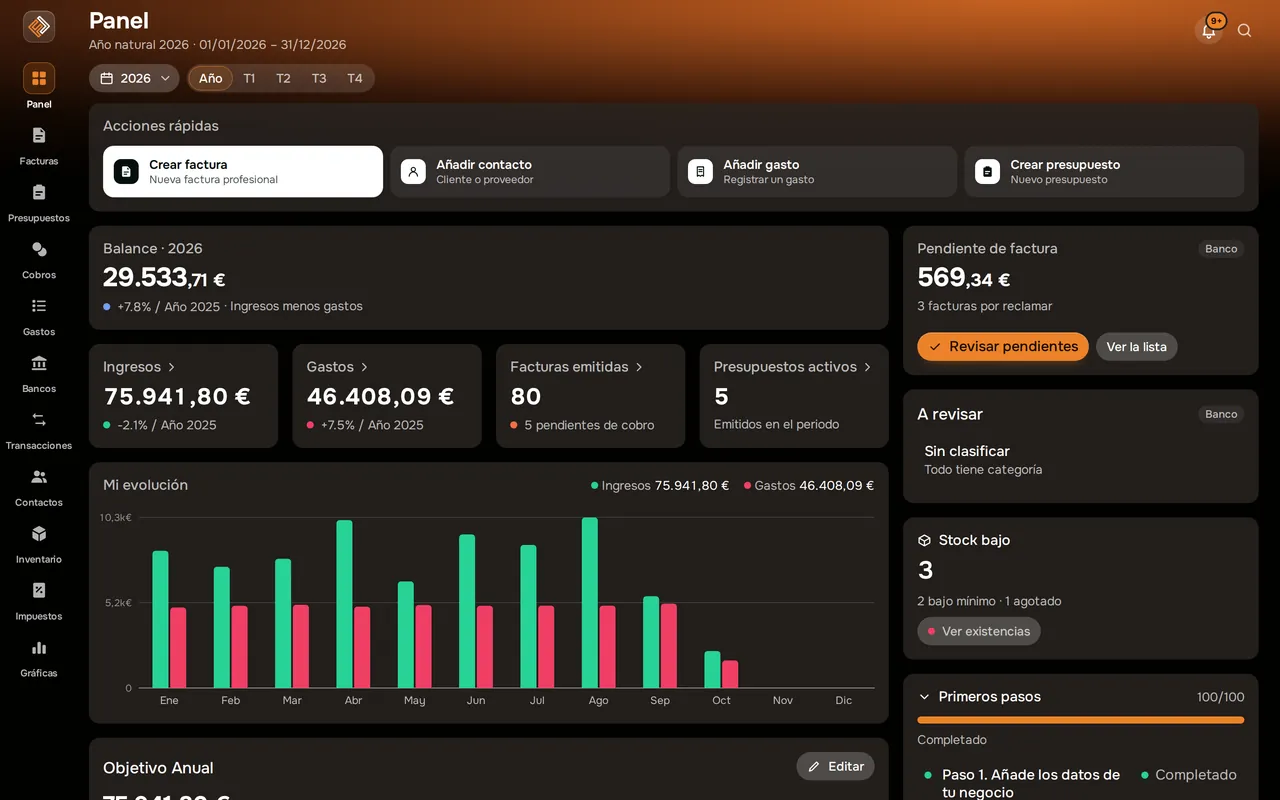Select the Gastos list icon in sidebar
This screenshot has height=800, width=1280.
[39, 306]
